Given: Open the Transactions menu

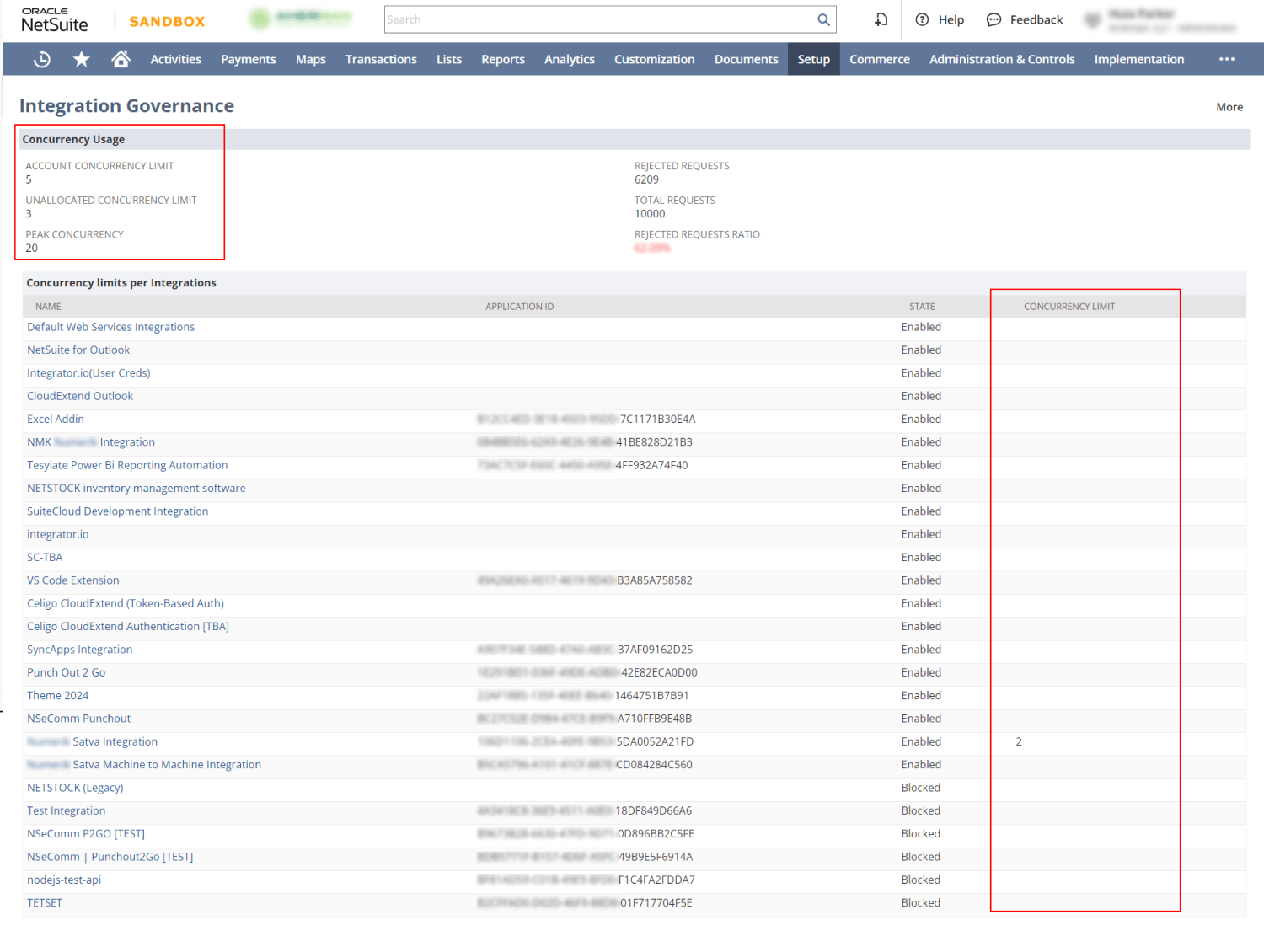Looking at the screenshot, I should 381,59.
